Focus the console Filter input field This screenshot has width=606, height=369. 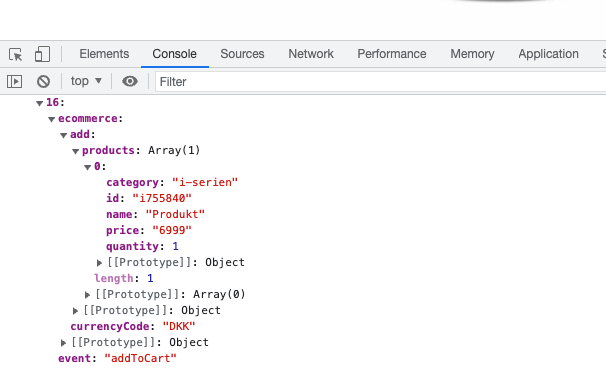(381, 82)
